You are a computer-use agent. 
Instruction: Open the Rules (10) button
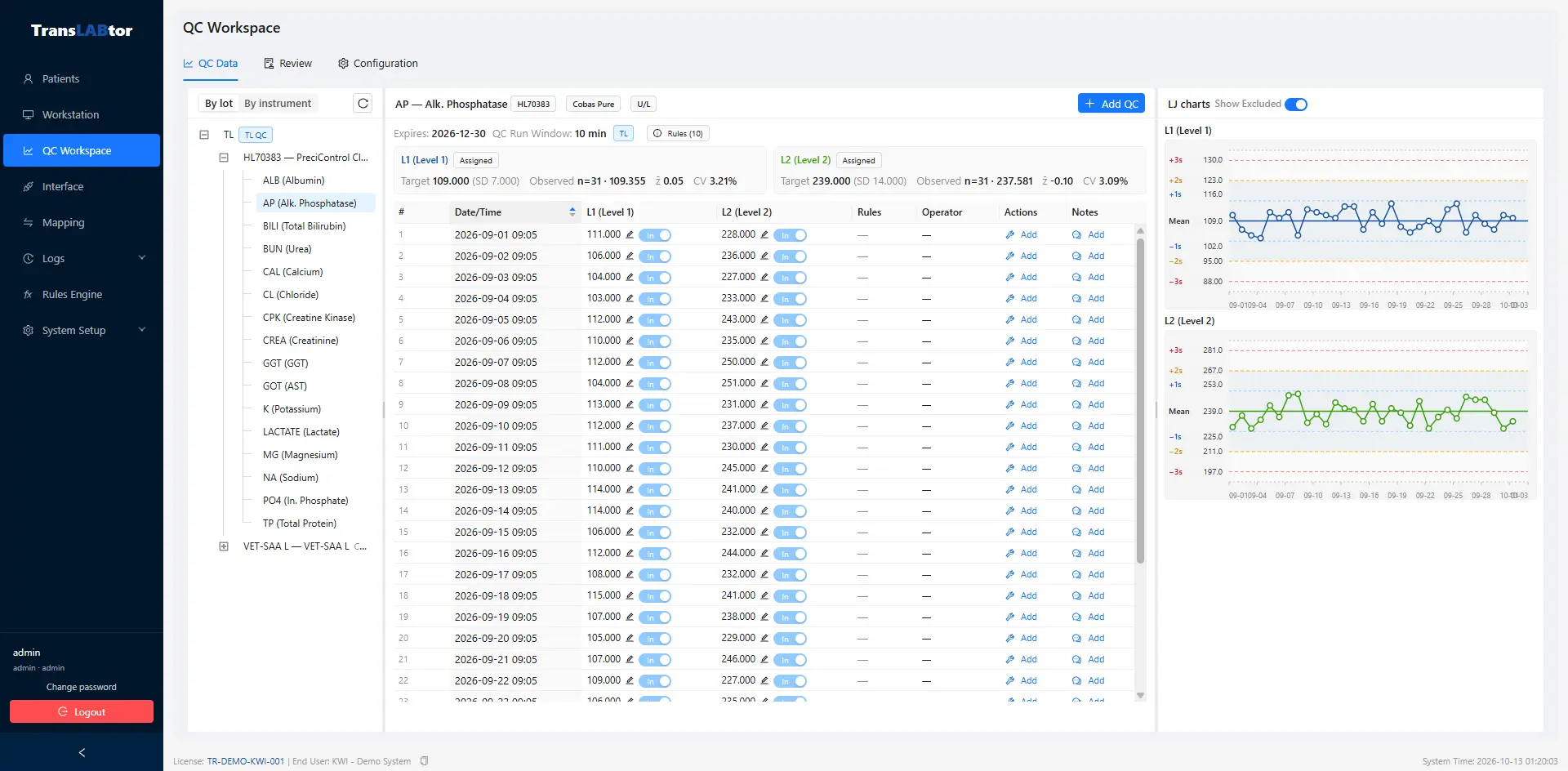pos(678,134)
